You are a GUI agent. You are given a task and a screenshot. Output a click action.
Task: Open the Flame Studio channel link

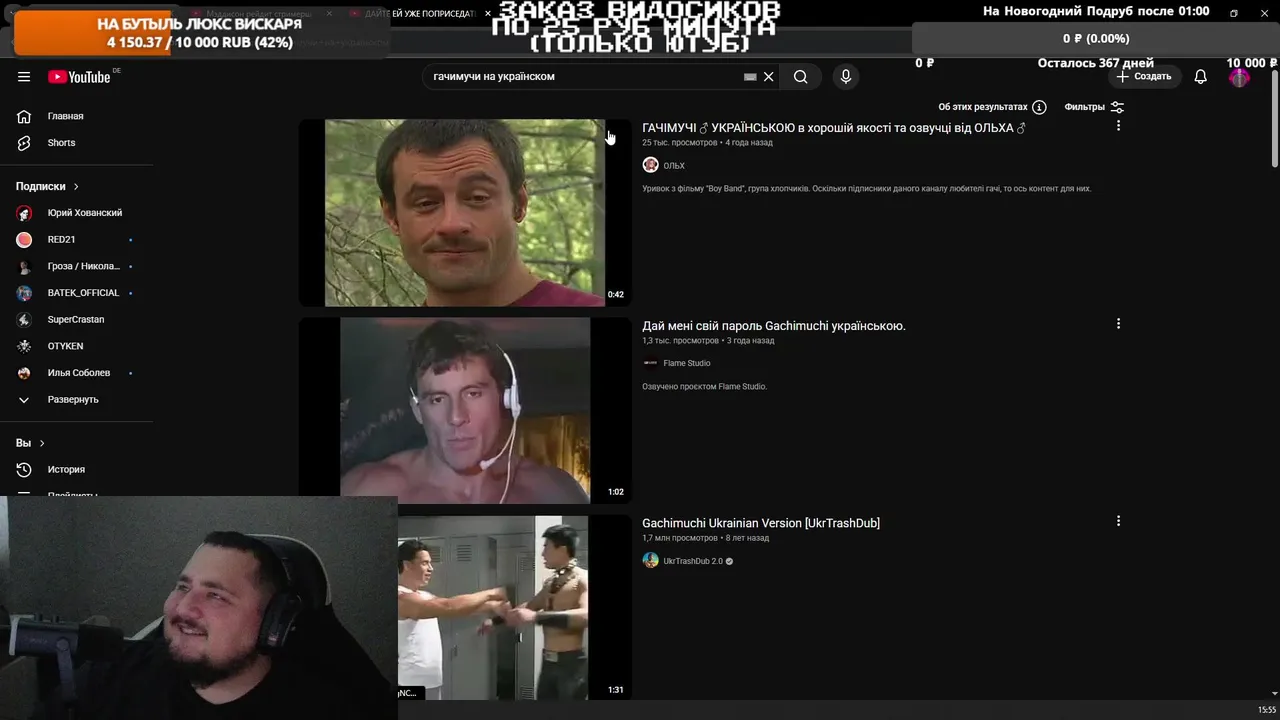[x=687, y=363]
